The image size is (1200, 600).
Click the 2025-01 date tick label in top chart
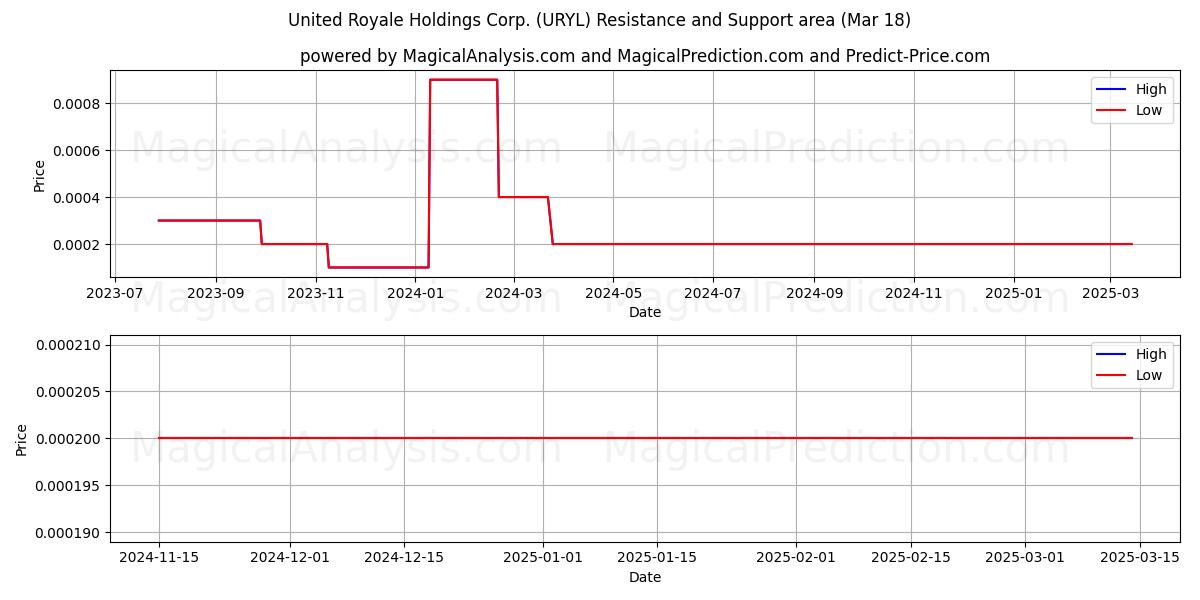[1014, 294]
